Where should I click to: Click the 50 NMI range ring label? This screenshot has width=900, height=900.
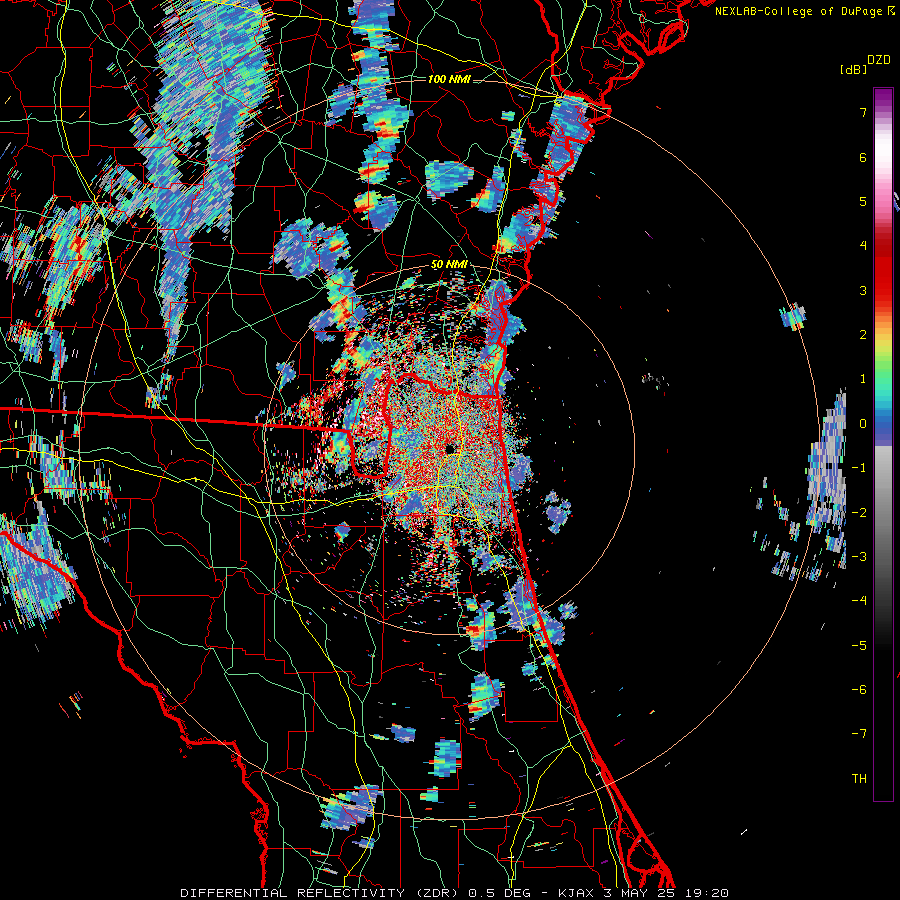[449, 265]
